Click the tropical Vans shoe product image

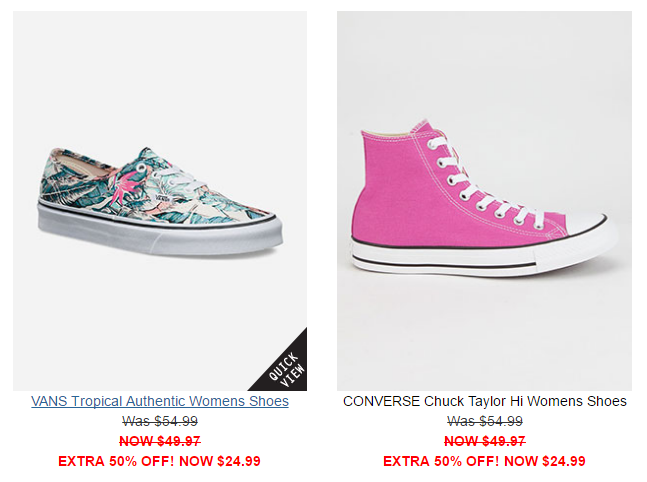pyautogui.click(x=160, y=201)
